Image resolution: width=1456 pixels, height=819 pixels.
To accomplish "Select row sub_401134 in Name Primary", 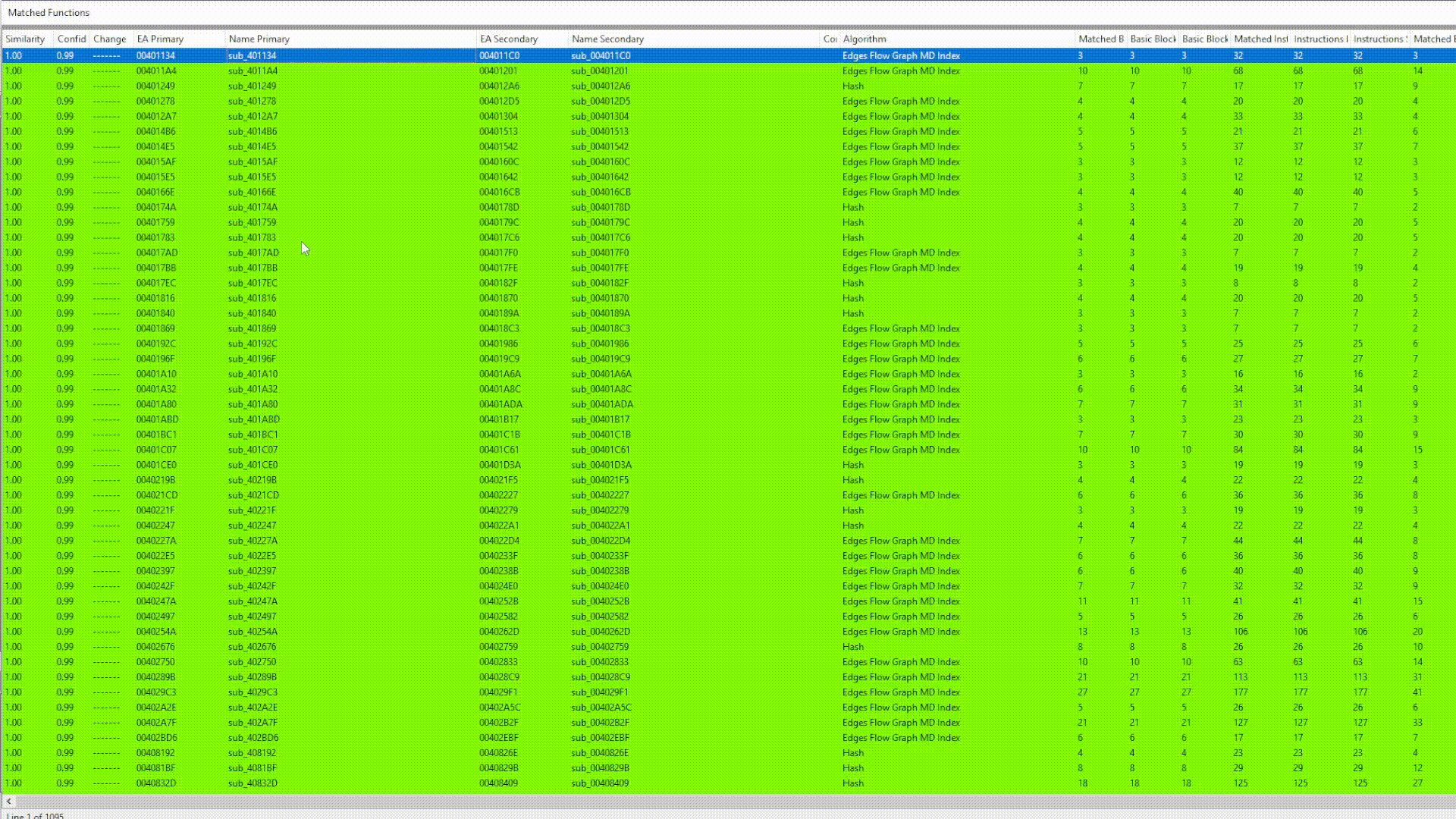I will pyautogui.click(x=252, y=55).
